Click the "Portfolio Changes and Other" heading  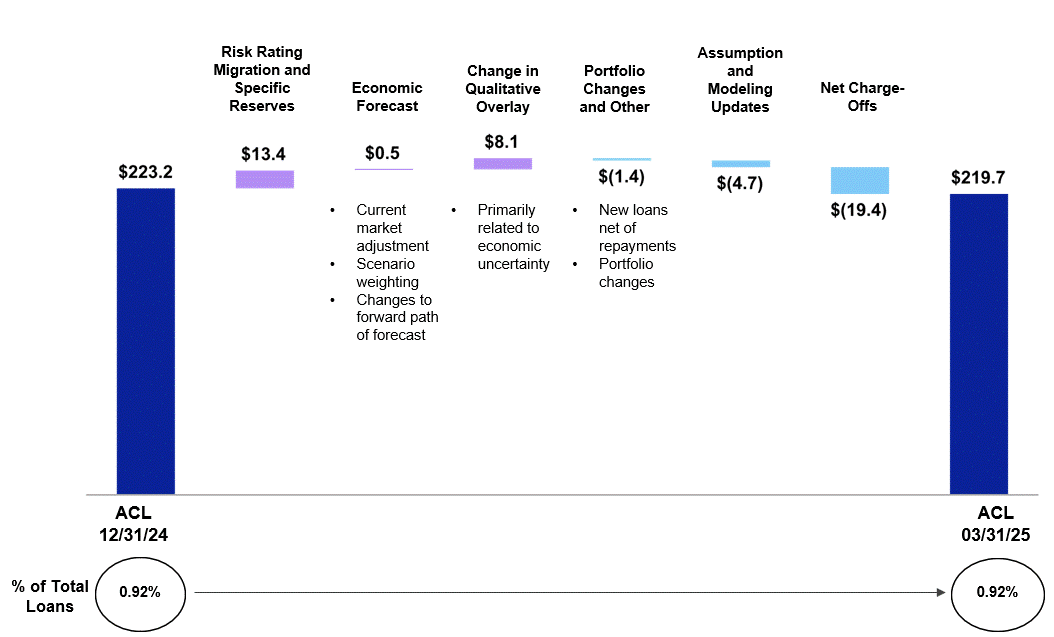click(614, 89)
